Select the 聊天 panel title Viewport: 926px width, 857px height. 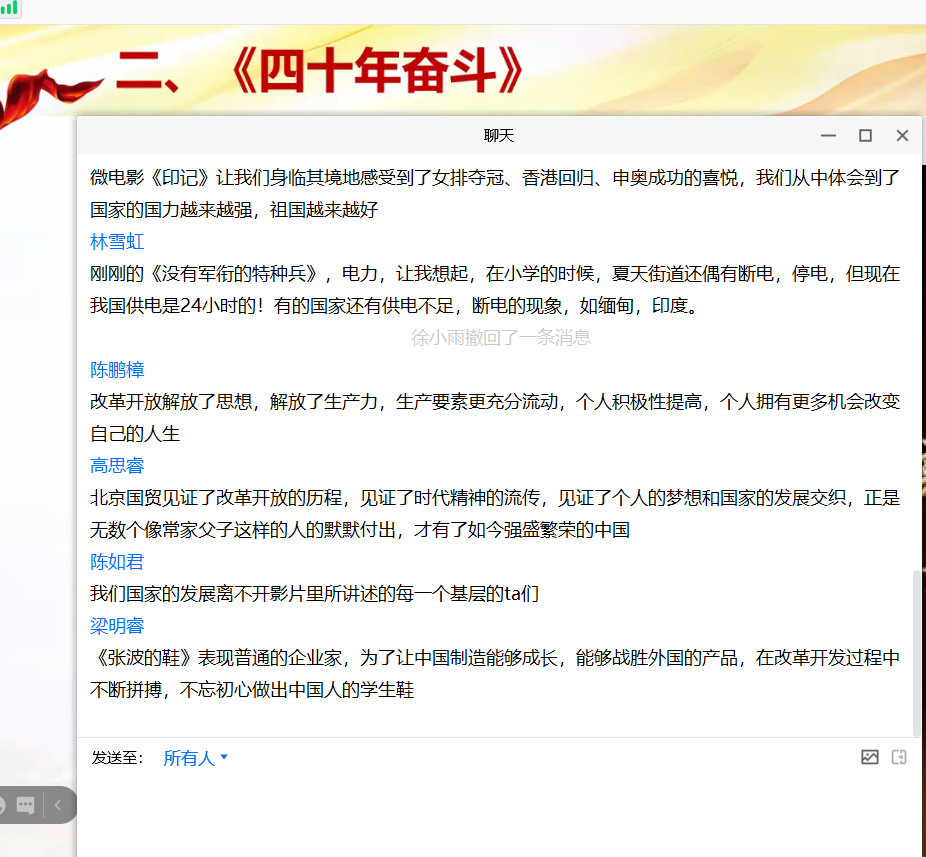pos(497,135)
